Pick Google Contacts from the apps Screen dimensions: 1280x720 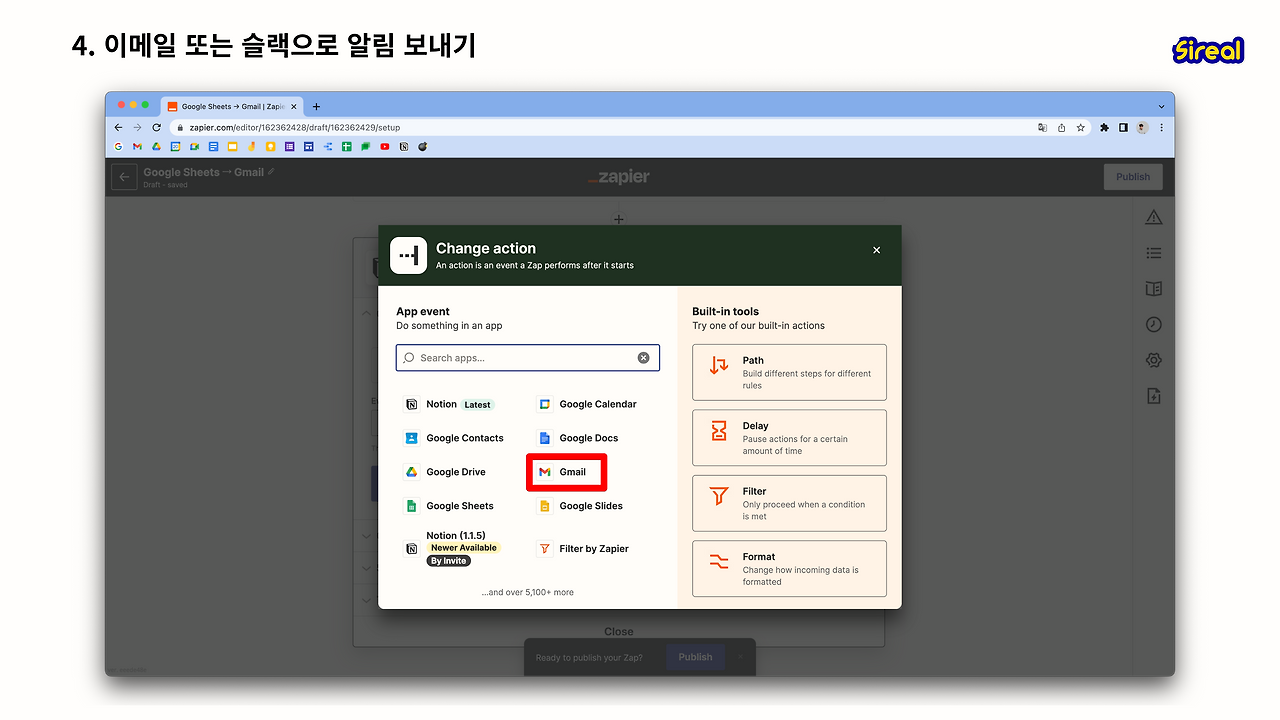(454, 438)
